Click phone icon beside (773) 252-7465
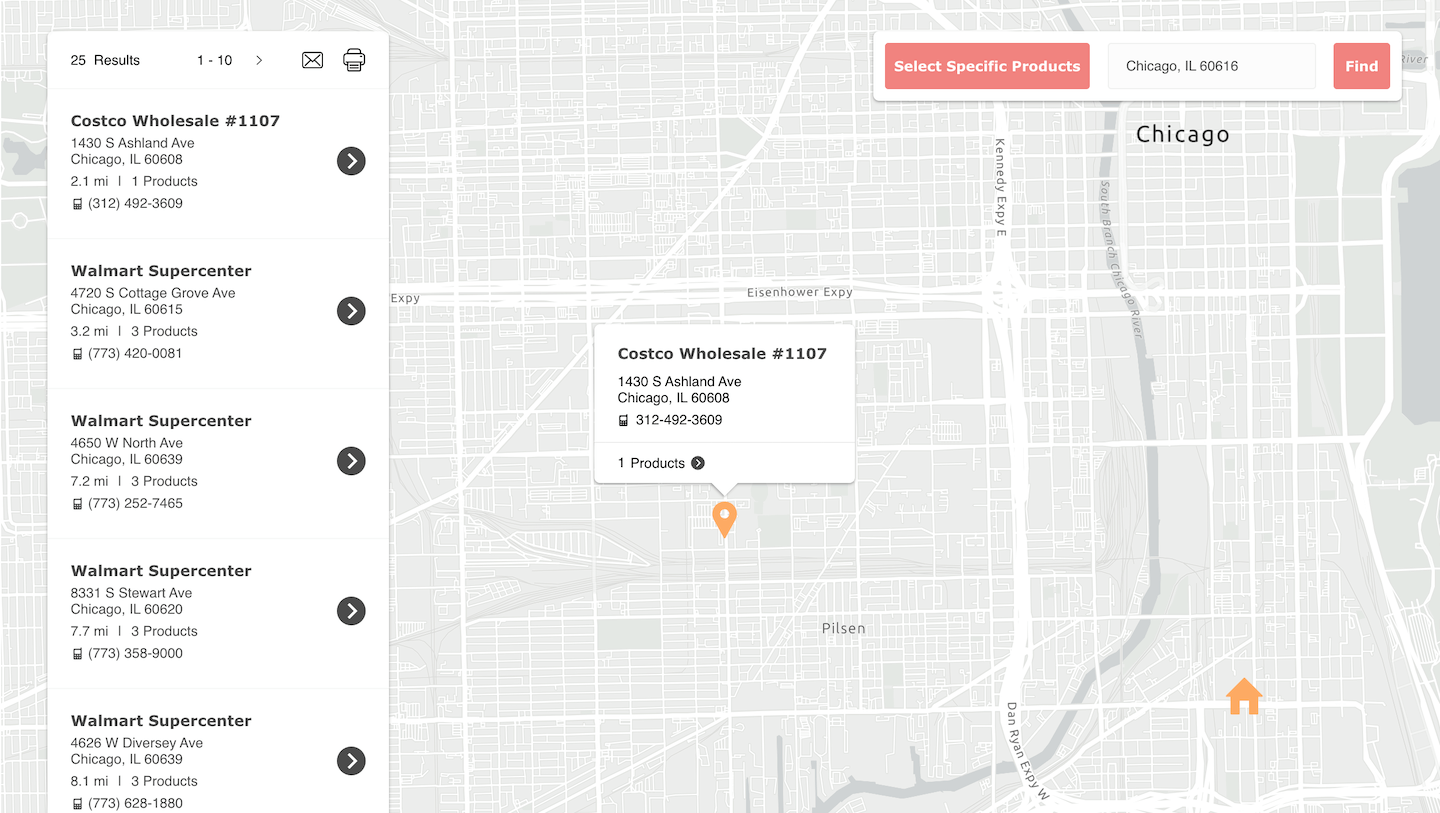This screenshot has height=813, width=1440. pos(77,504)
